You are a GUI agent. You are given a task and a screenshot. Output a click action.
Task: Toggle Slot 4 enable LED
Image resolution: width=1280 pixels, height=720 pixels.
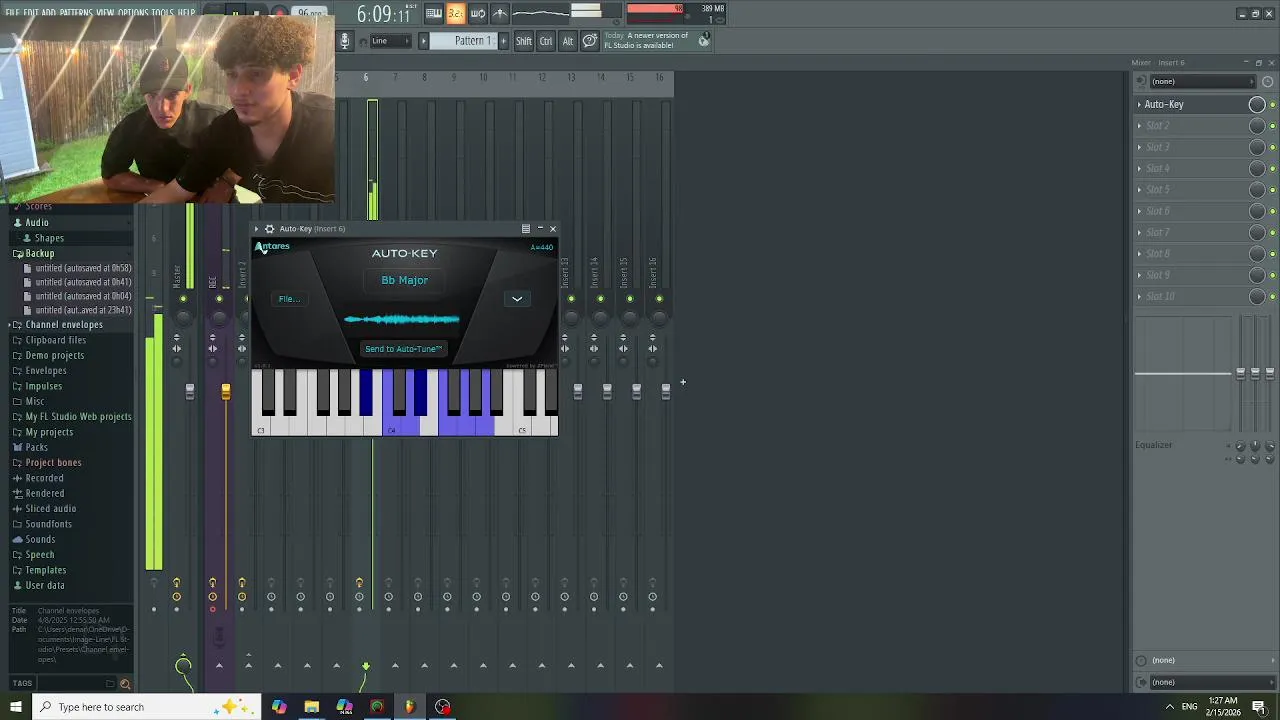pyautogui.click(x=1272, y=169)
